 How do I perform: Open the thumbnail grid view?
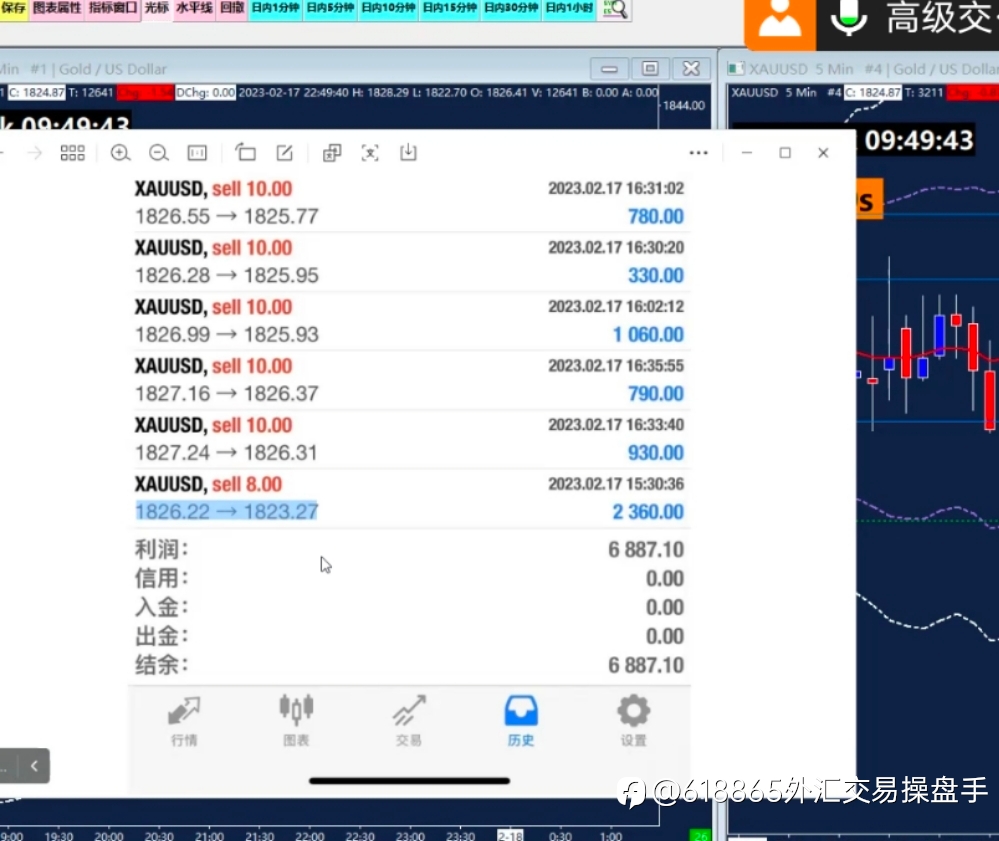[x=72, y=153]
